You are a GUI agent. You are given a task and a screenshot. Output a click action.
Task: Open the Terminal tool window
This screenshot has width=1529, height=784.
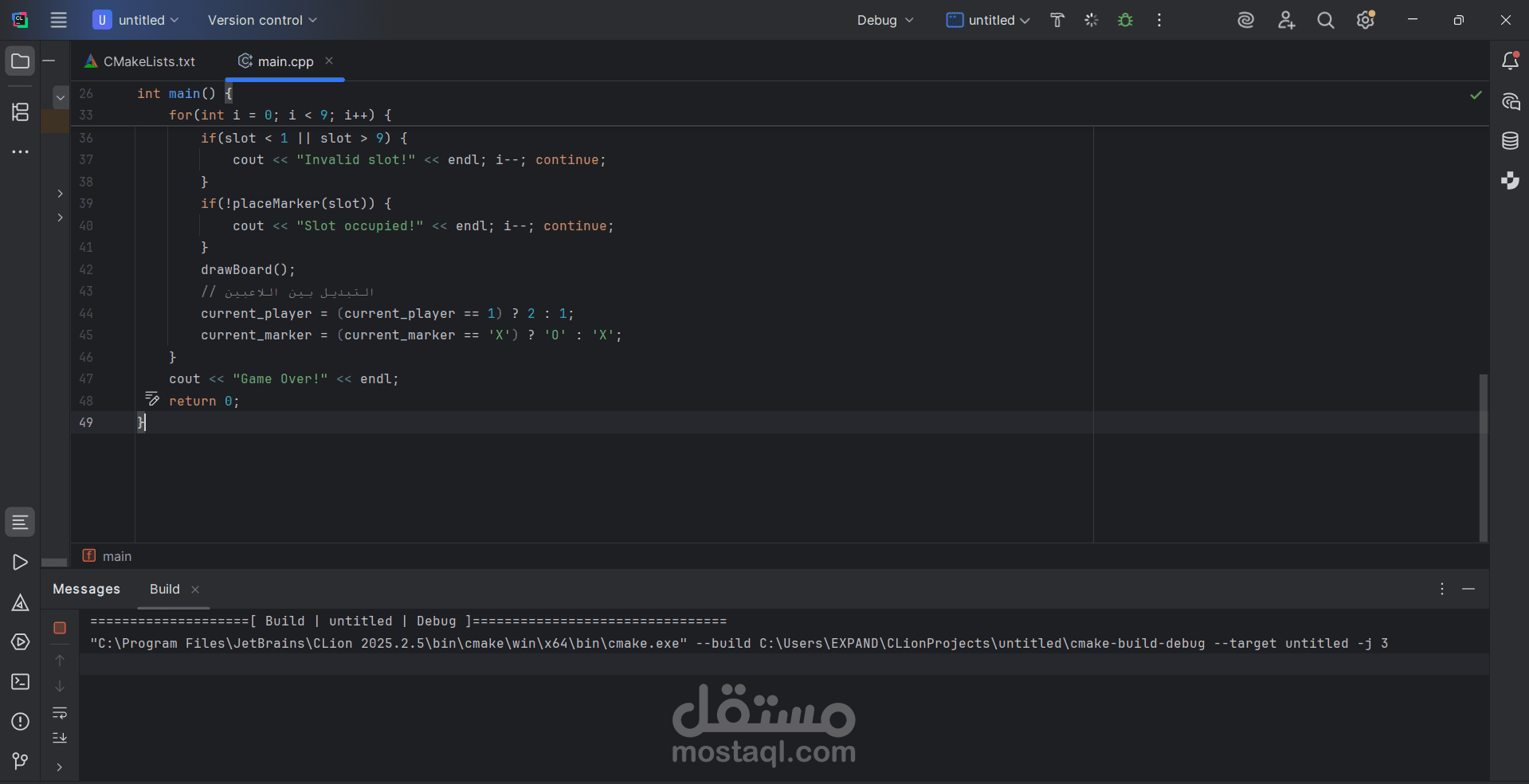(20, 682)
